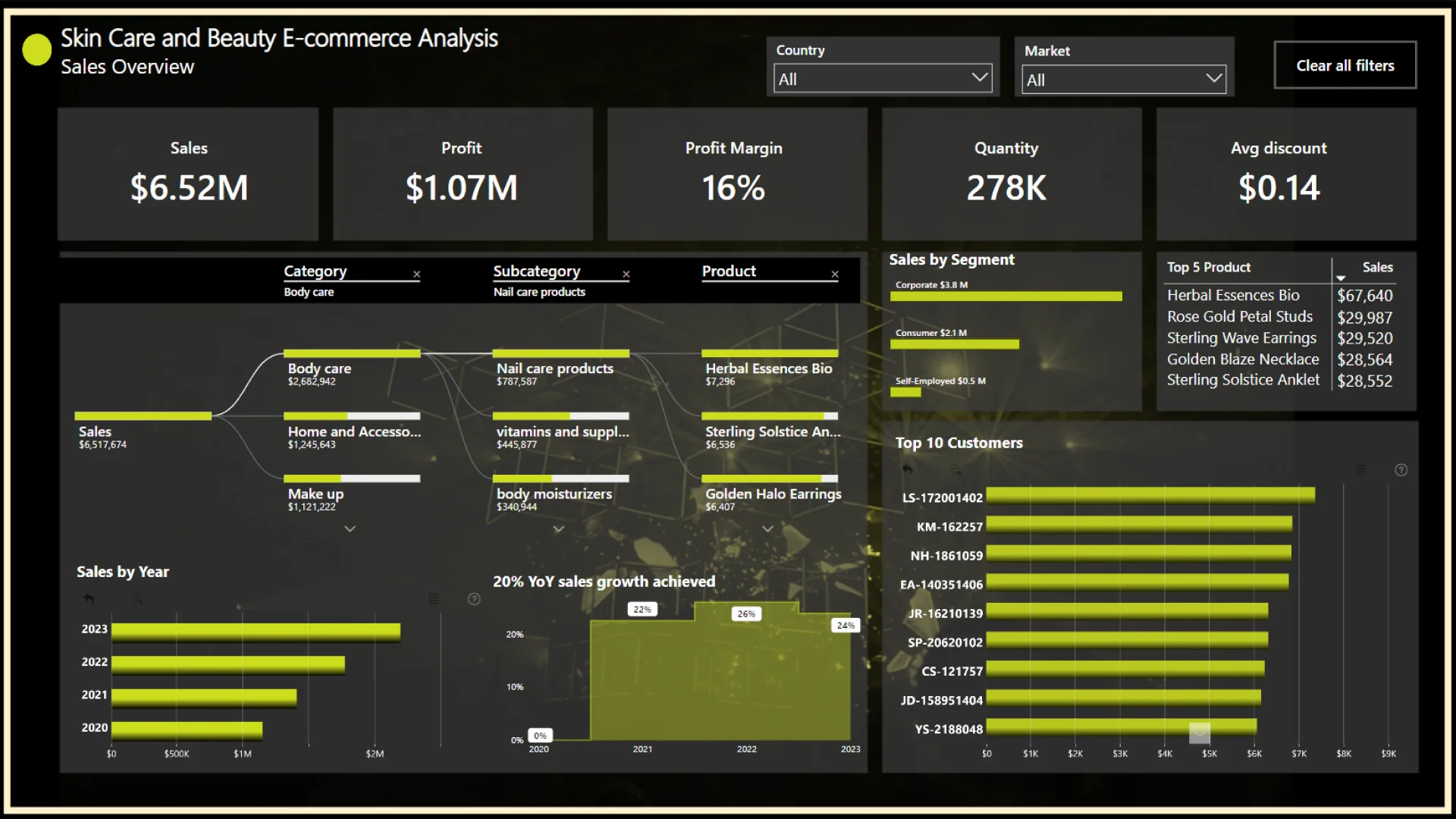Select the Home and Accessories node
This screenshot has height=819, width=1456.
click(x=352, y=431)
